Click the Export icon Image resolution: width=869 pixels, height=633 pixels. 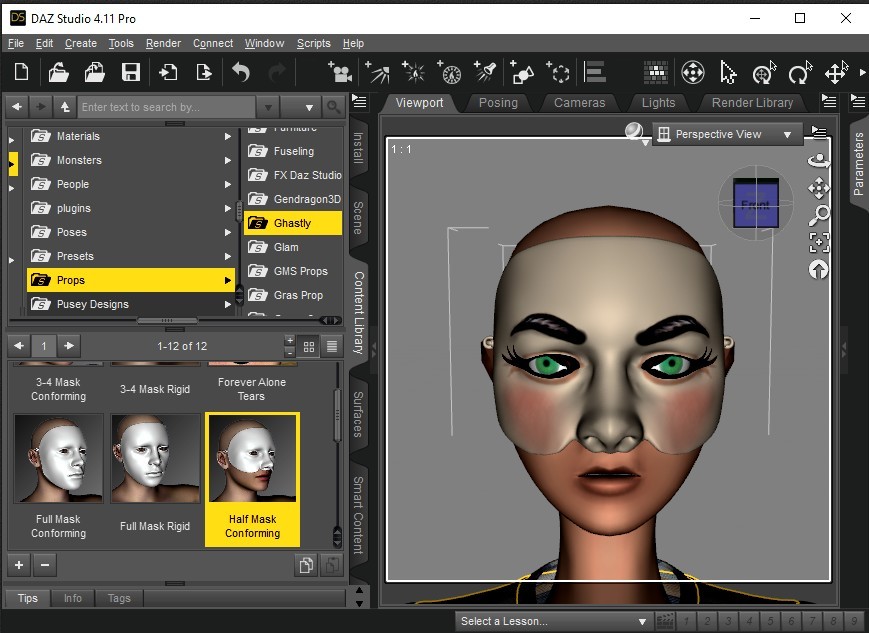204,72
